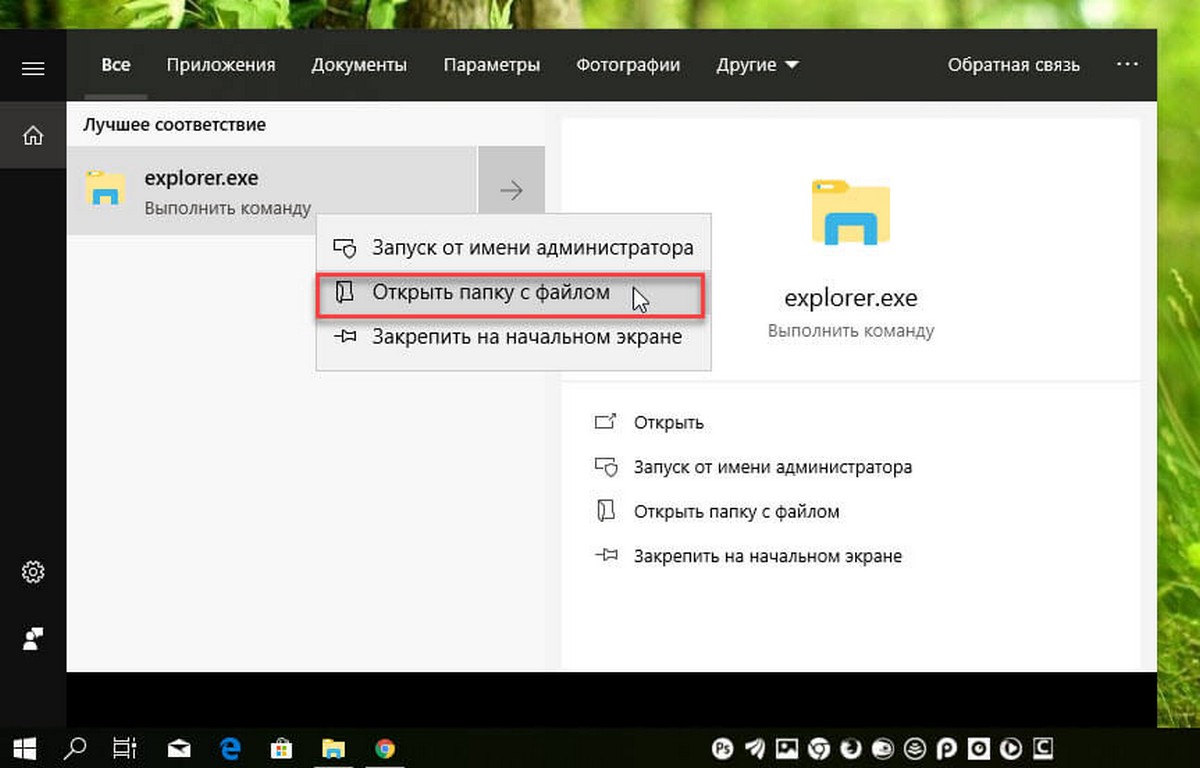This screenshot has width=1200, height=768.
Task: Click the 'Обратная связь' link
Action: coord(1013,64)
